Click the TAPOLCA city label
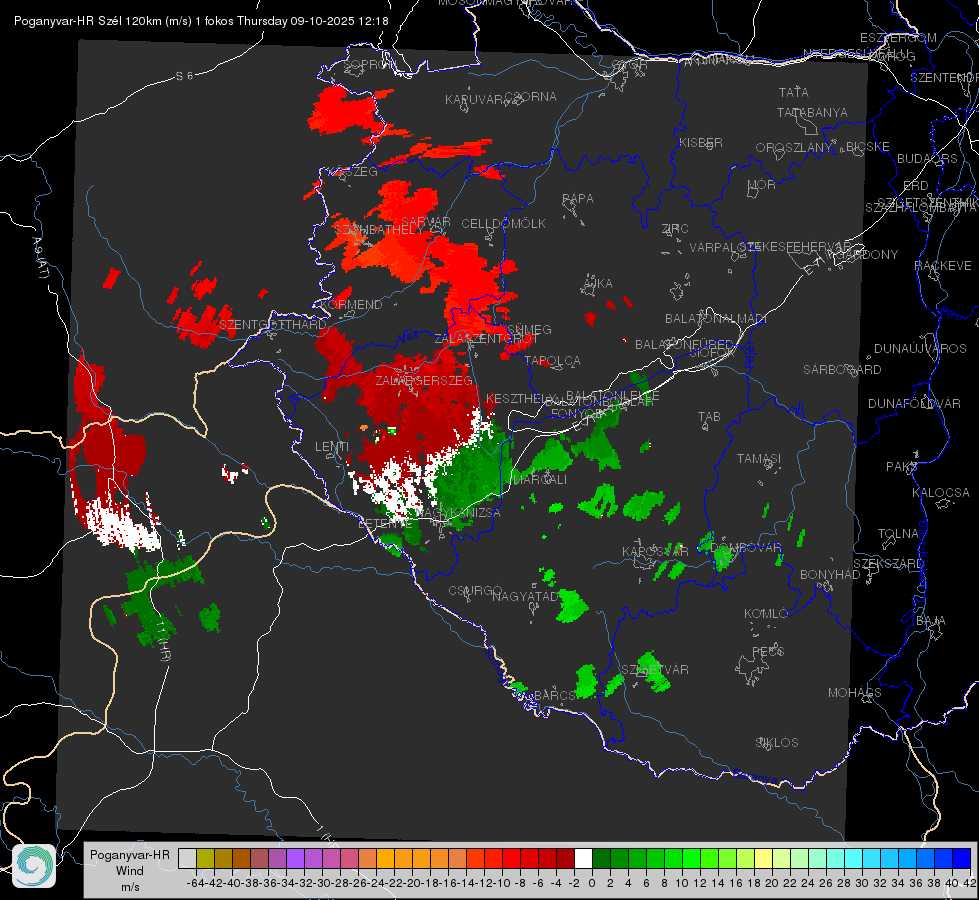The height and width of the screenshot is (900, 979). [x=553, y=360]
